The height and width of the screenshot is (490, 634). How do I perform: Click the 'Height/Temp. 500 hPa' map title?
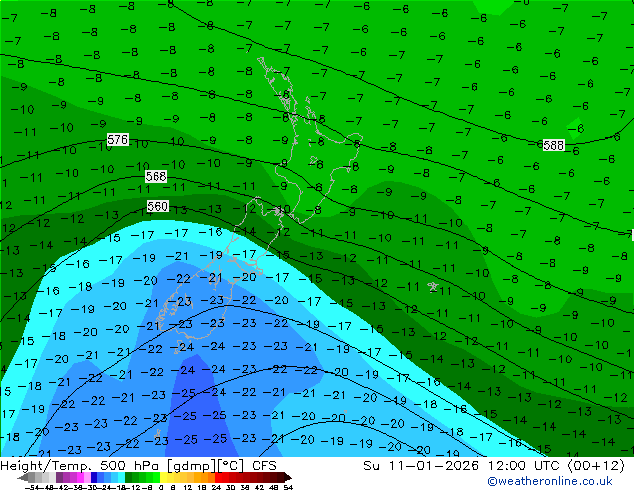click(81, 466)
